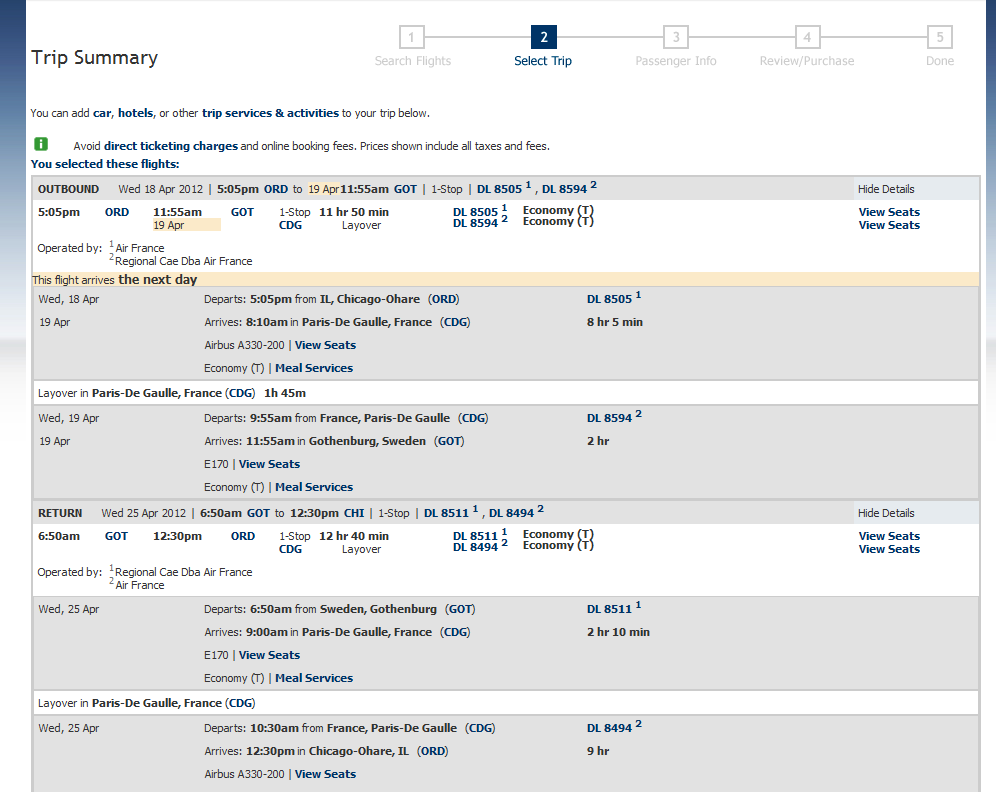Screen dimensions: 996x792
Task: Collapse outbound flight with Hide Details
Action: coord(885,189)
